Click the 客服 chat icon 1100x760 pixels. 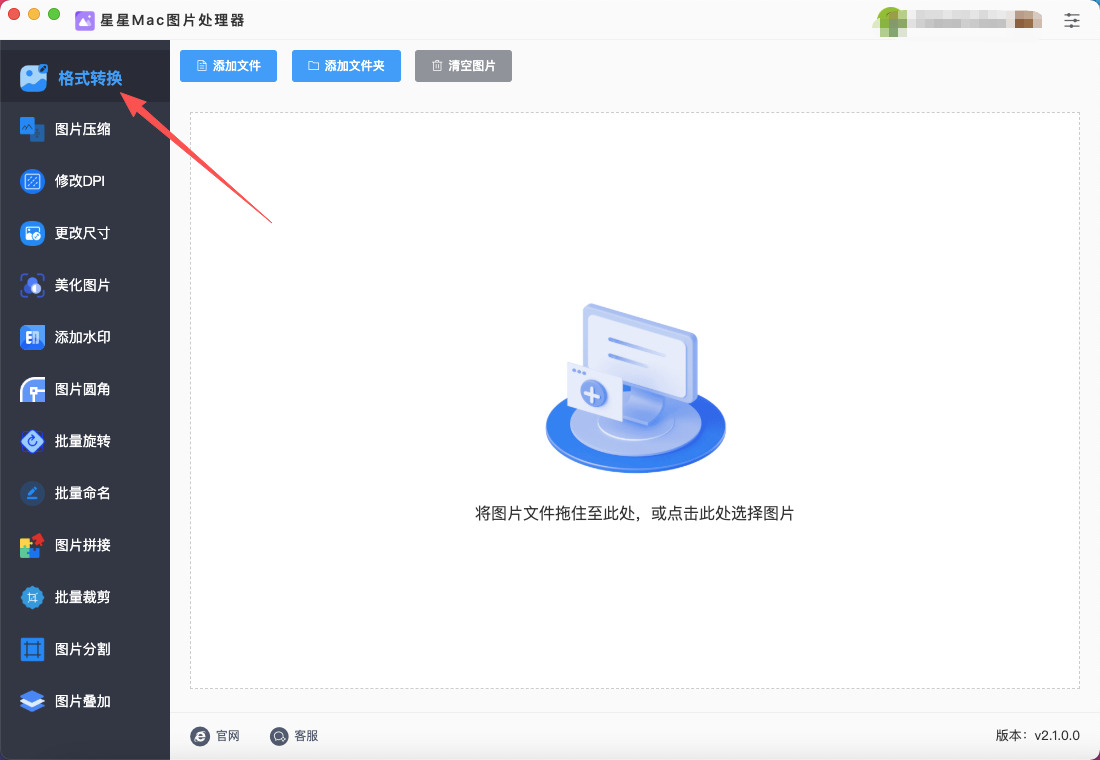[279, 735]
